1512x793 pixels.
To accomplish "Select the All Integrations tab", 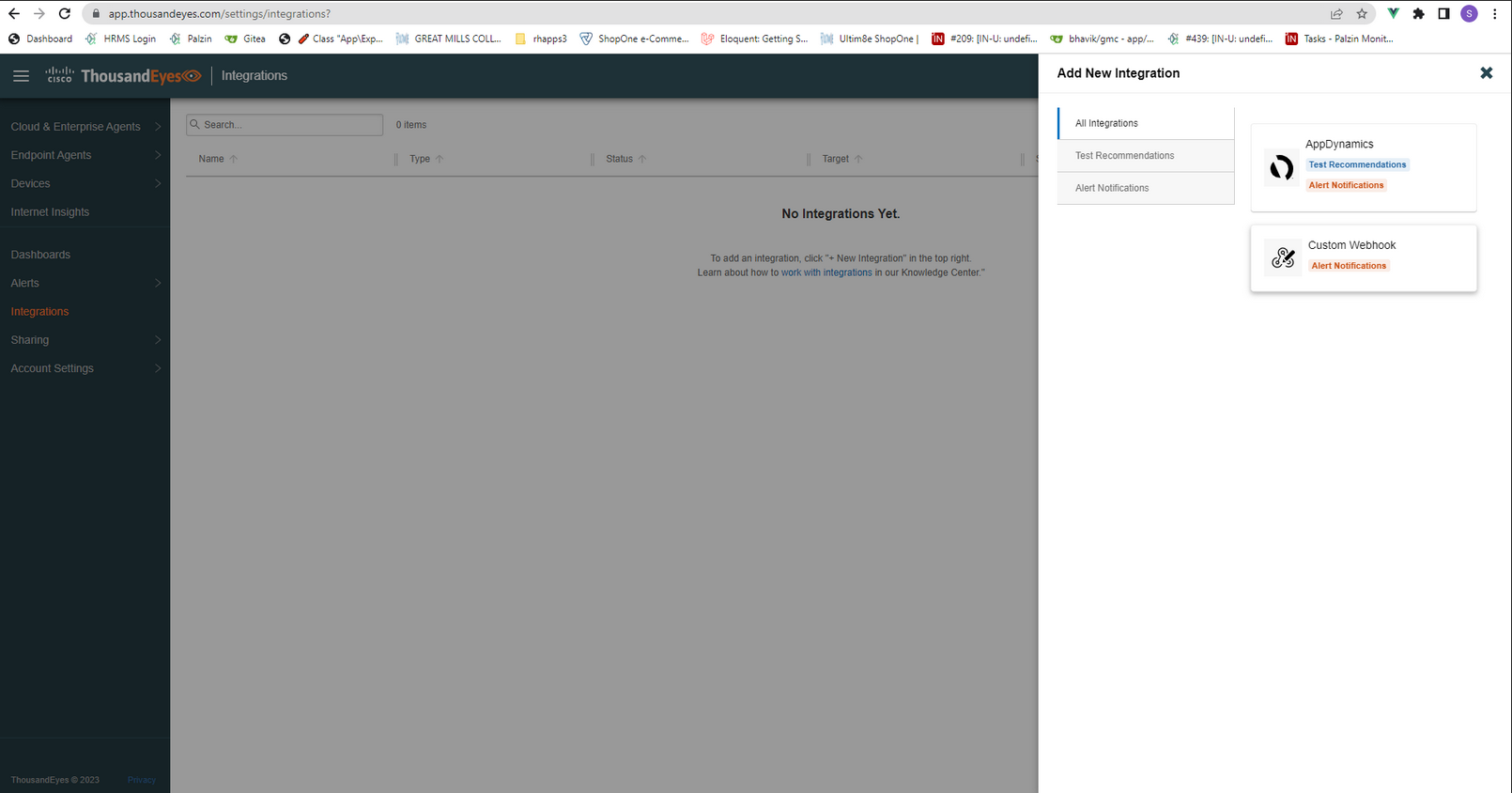I will (x=1146, y=123).
